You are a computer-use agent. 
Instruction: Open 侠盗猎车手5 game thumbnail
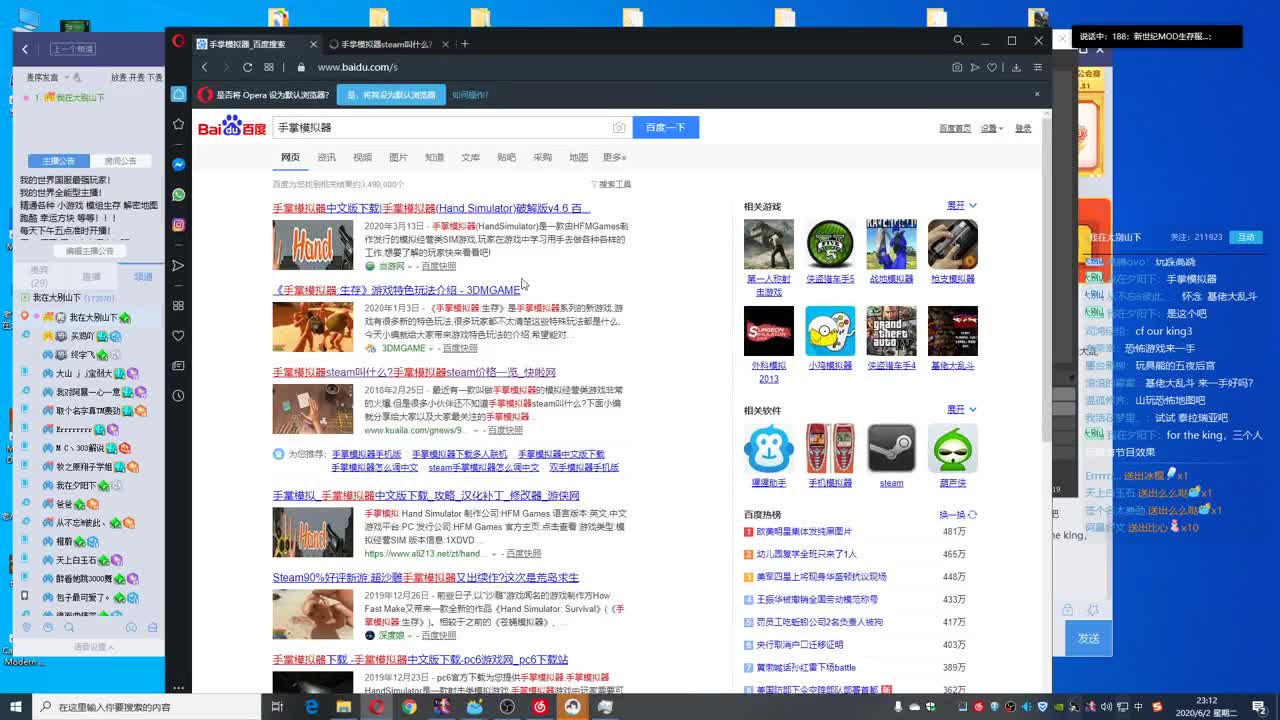click(830, 244)
